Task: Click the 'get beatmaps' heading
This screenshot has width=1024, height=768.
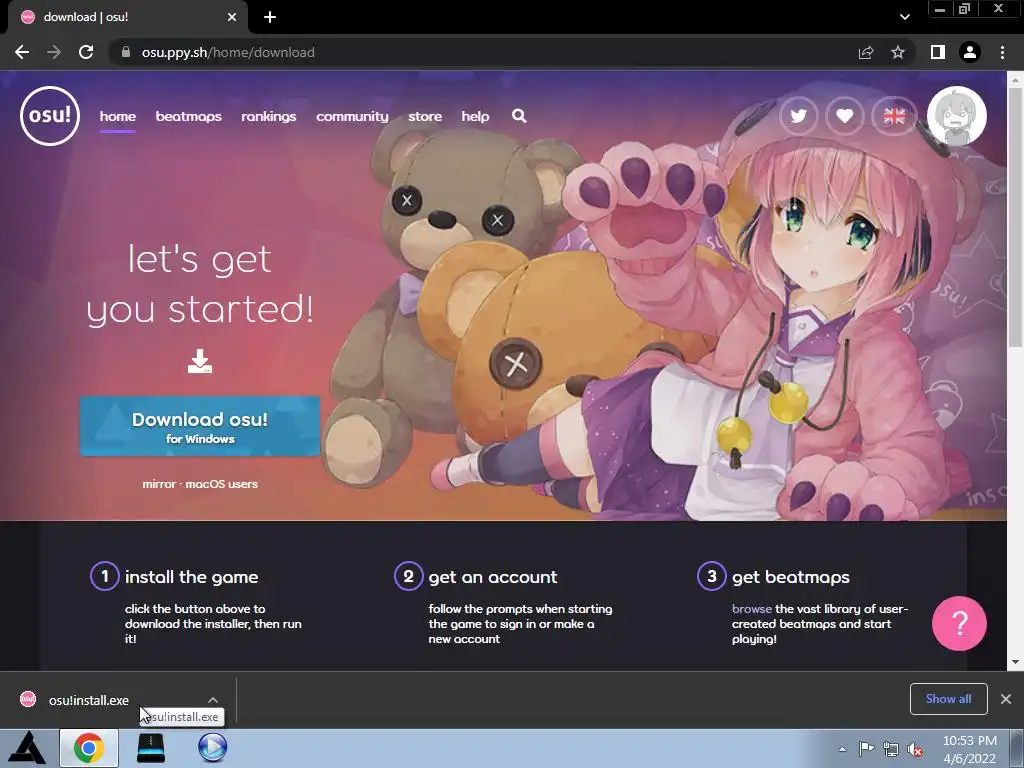Action: (x=791, y=577)
